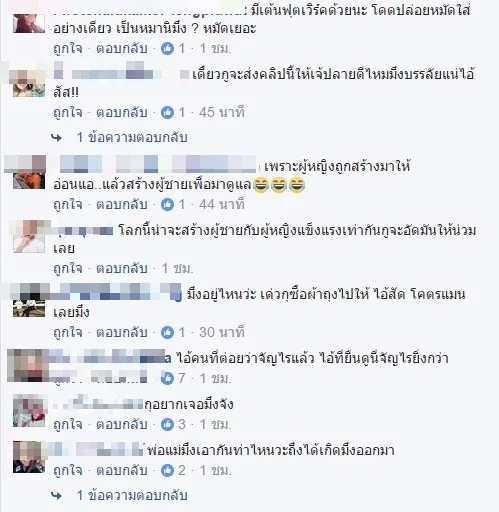Click the like thumb icon on the top comment
499x512 pixels.
[167, 49]
